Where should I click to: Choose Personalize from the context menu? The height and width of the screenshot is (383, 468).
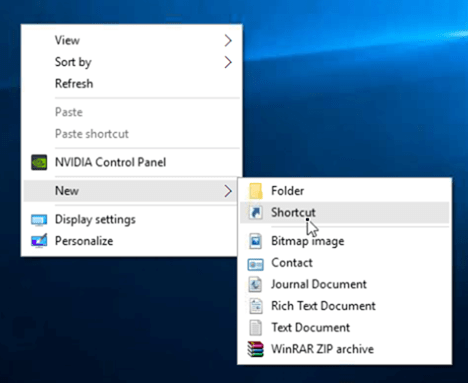coord(131,241)
